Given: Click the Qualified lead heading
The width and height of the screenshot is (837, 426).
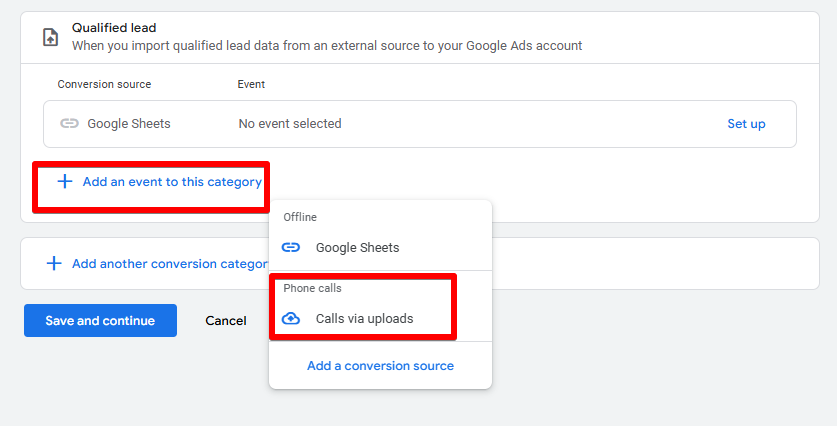Looking at the screenshot, I should (x=114, y=28).
